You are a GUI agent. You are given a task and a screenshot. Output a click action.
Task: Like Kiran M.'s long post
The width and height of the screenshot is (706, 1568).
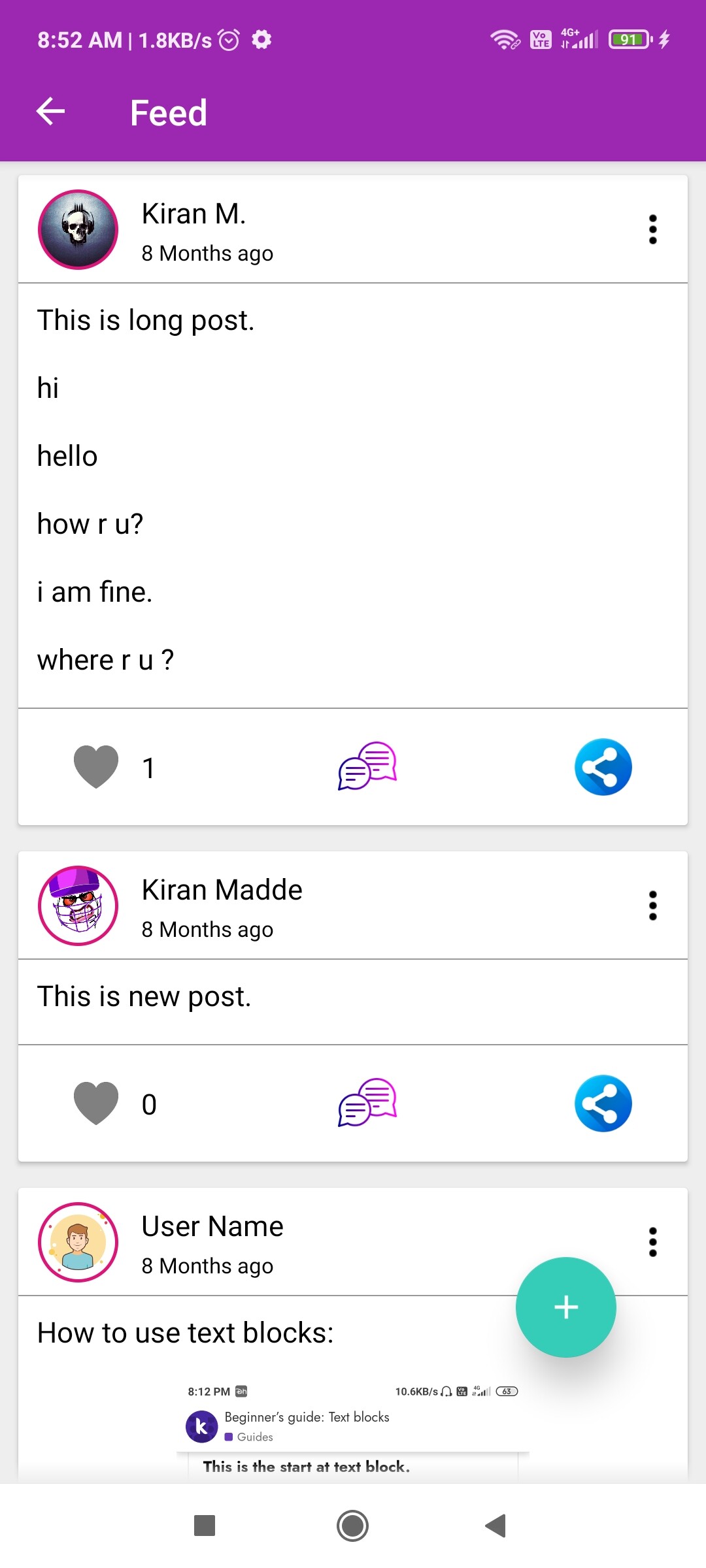coord(96,767)
